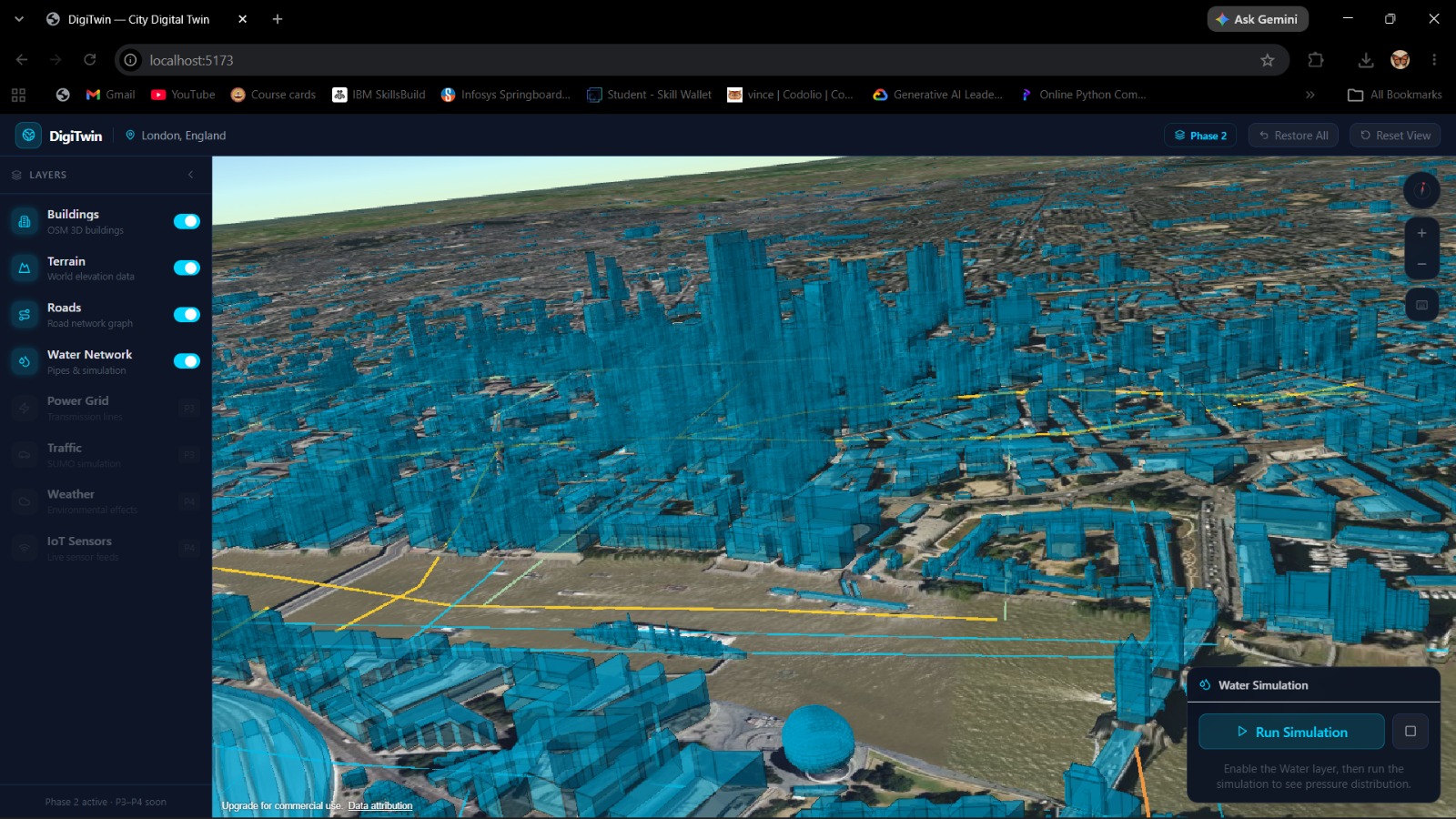
Task: Click the map compass control
Action: click(x=1421, y=189)
